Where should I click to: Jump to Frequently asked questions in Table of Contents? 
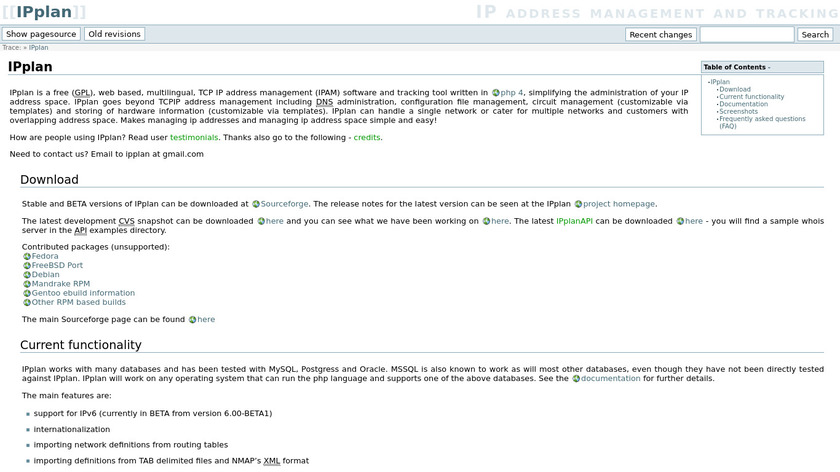(x=762, y=122)
